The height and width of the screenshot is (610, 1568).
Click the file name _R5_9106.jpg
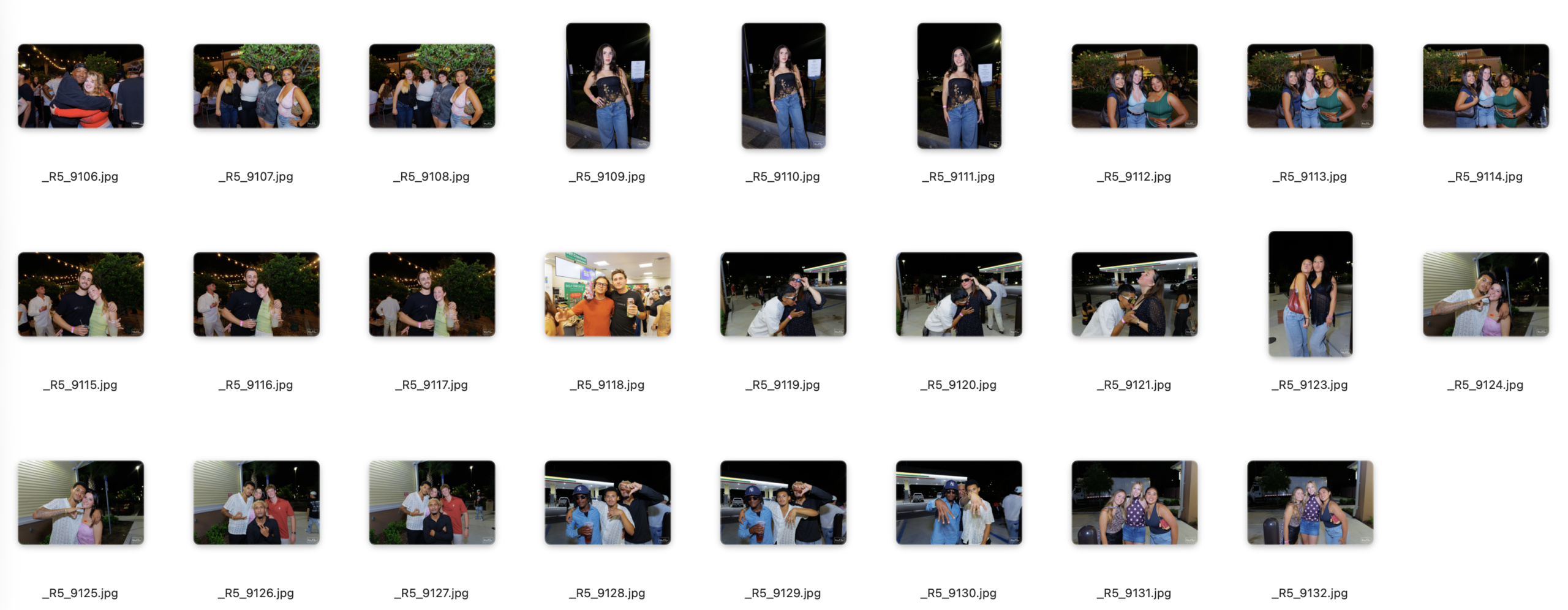80,177
